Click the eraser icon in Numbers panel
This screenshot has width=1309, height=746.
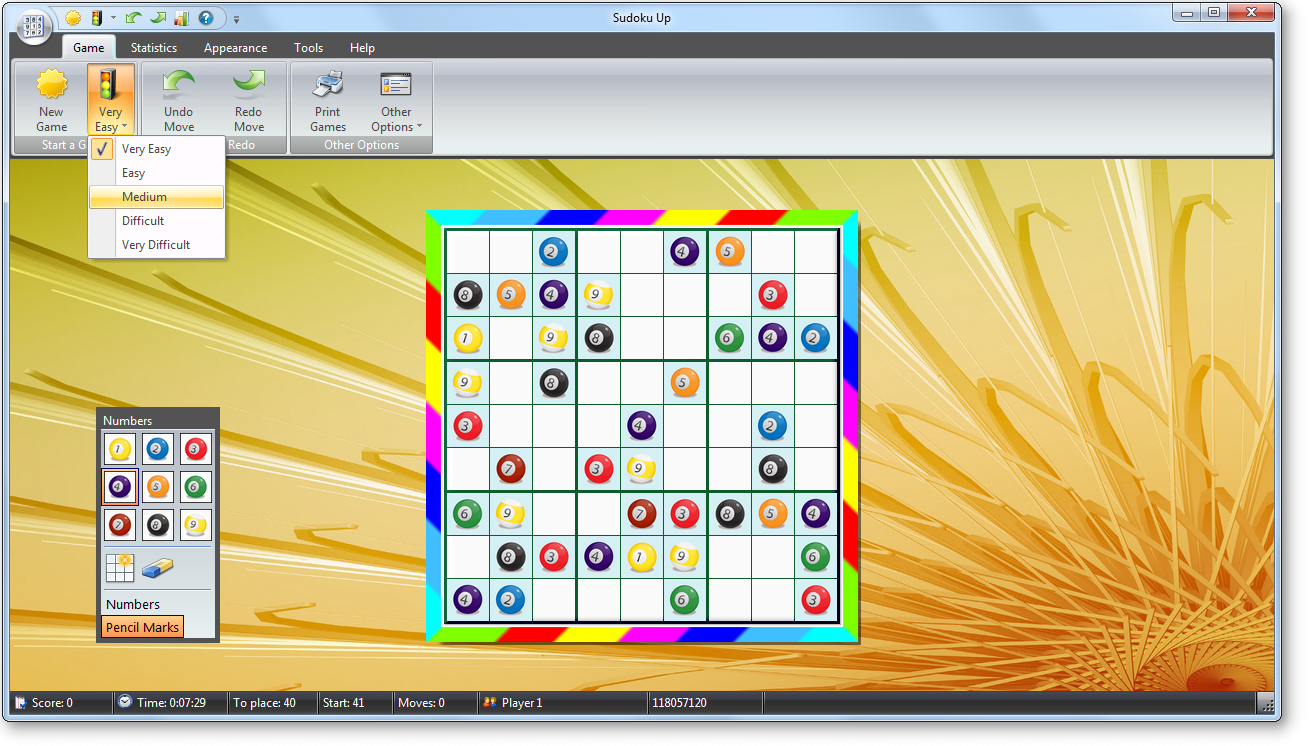[156, 568]
